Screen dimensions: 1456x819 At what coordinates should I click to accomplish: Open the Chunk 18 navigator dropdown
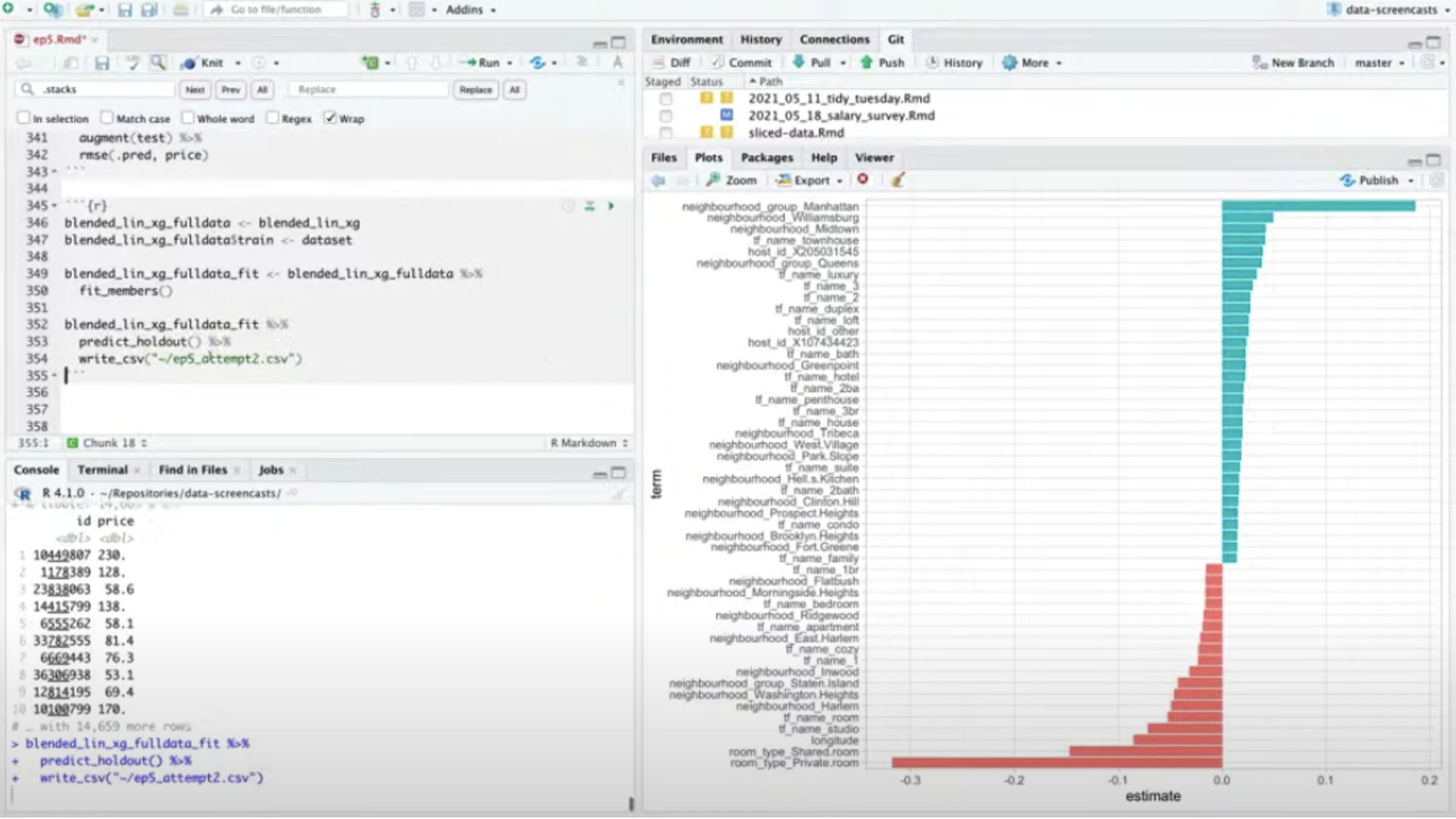(x=107, y=443)
